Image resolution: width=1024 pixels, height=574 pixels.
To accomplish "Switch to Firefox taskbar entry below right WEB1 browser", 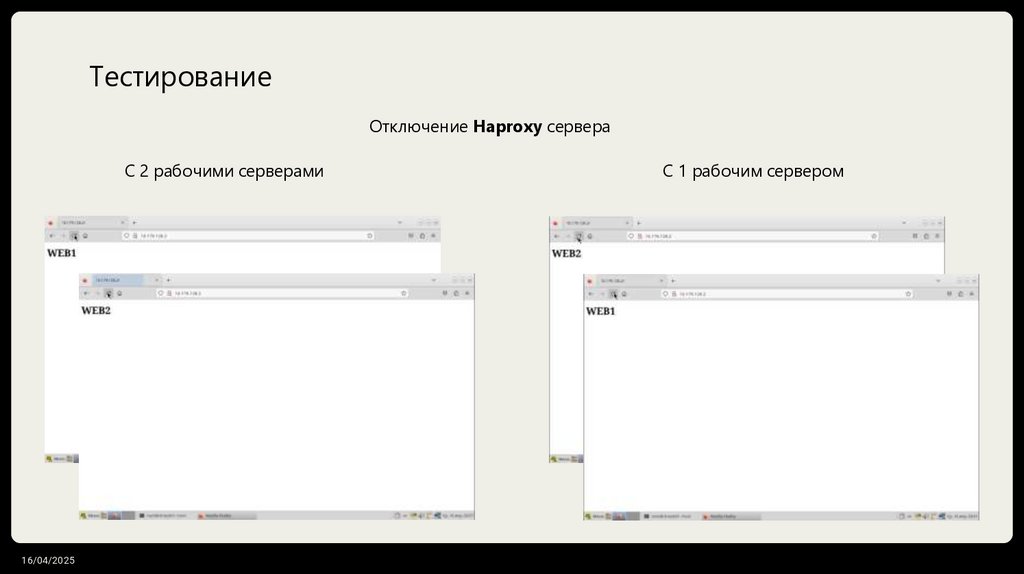I will (731, 517).
